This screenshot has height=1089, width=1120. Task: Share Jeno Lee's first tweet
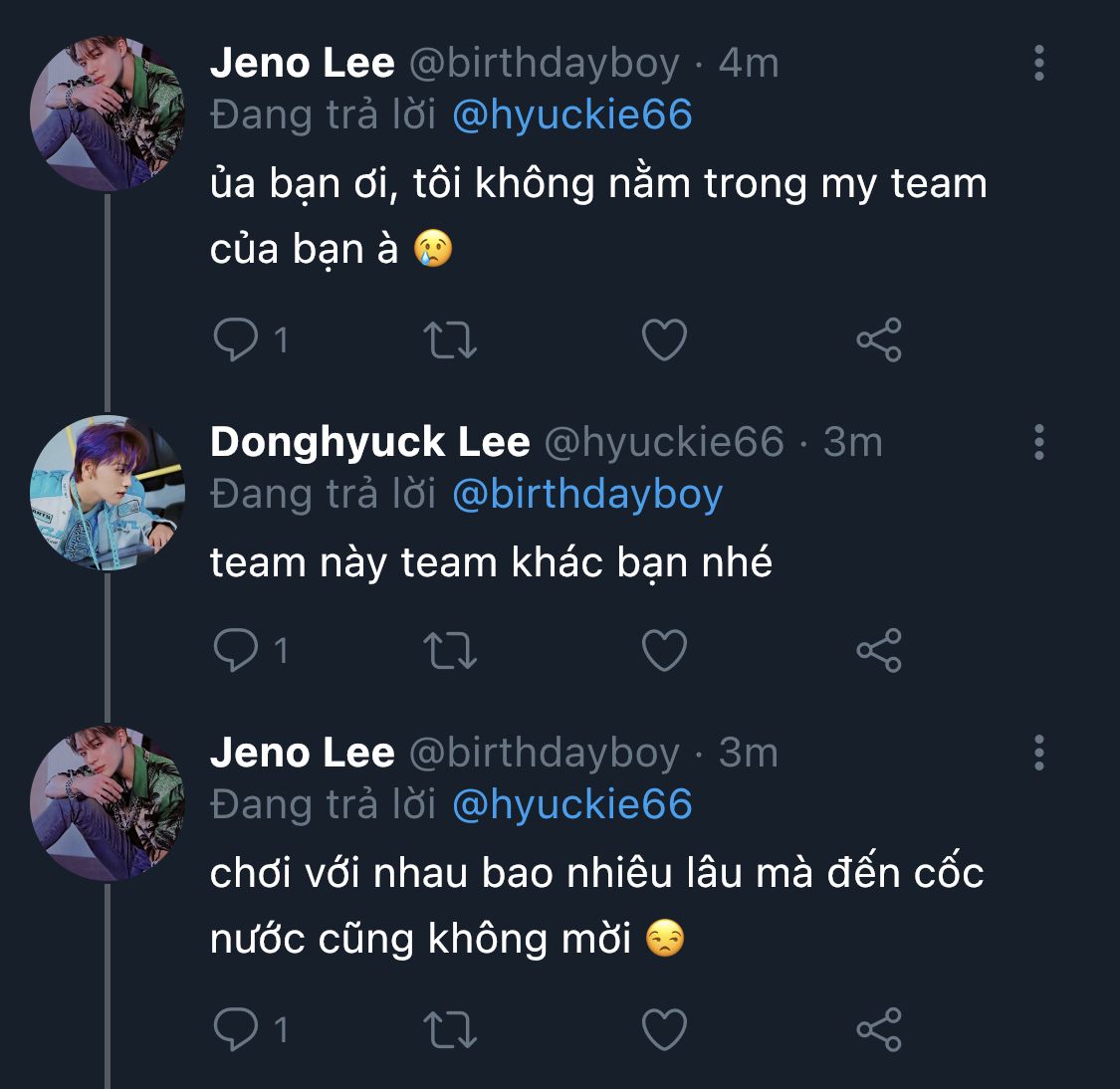(x=878, y=340)
